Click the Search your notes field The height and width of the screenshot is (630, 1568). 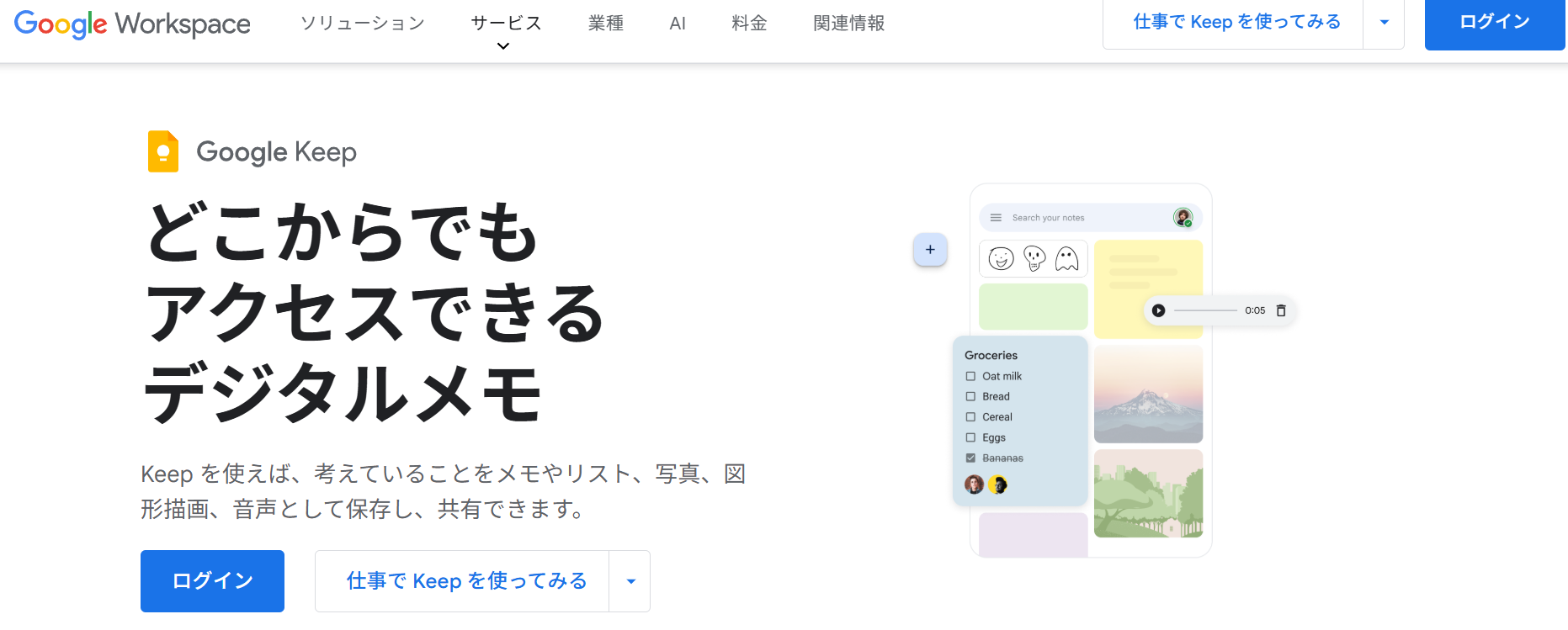point(1091,218)
